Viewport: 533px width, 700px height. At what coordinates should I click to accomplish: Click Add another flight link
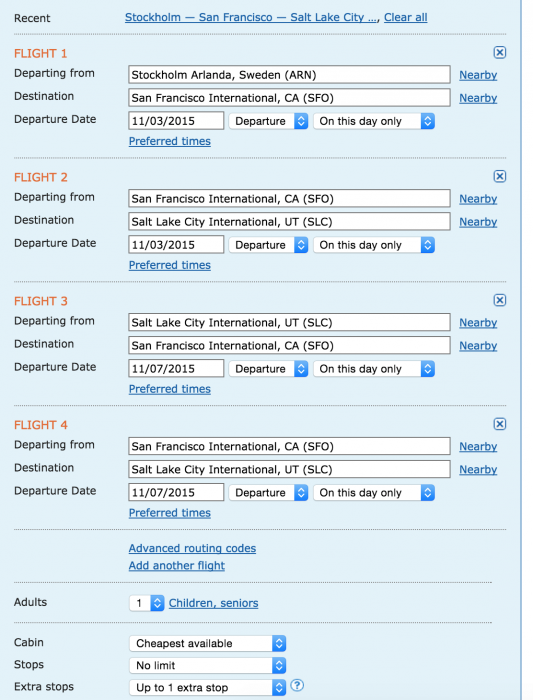click(177, 566)
